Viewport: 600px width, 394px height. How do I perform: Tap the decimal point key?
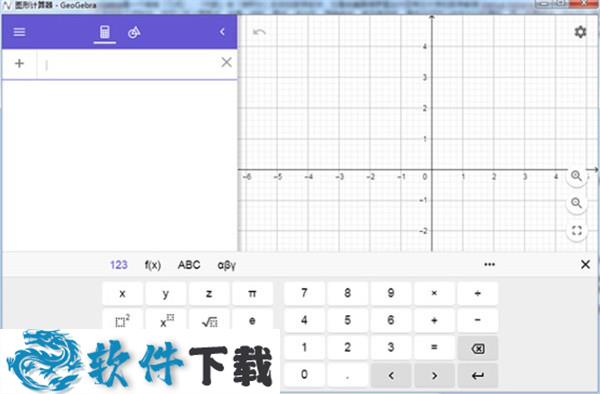tap(347, 375)
